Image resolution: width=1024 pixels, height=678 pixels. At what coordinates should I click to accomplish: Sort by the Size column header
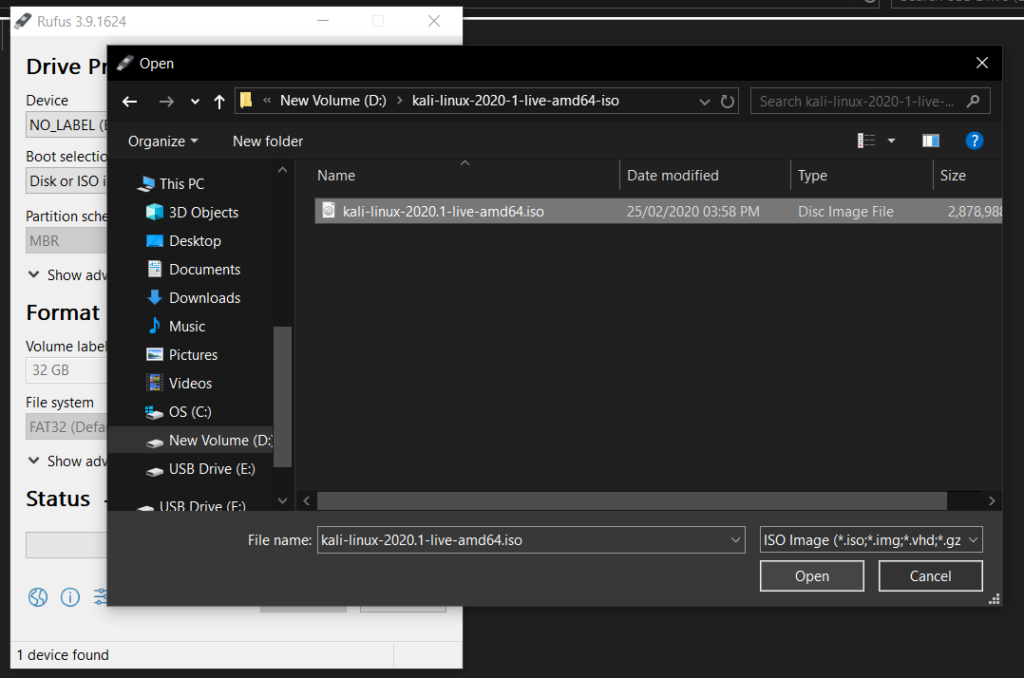(x=953, y=176)
